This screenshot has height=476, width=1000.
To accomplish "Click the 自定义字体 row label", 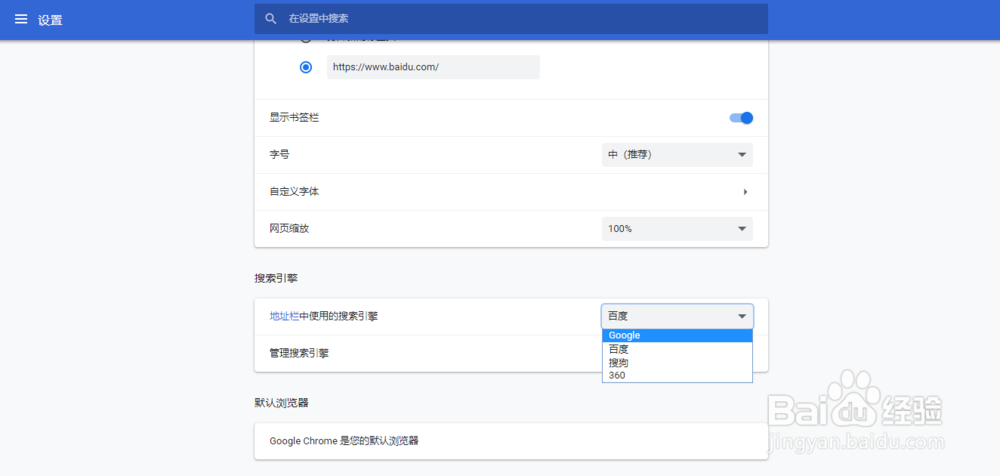I will (x=294, y=191).
